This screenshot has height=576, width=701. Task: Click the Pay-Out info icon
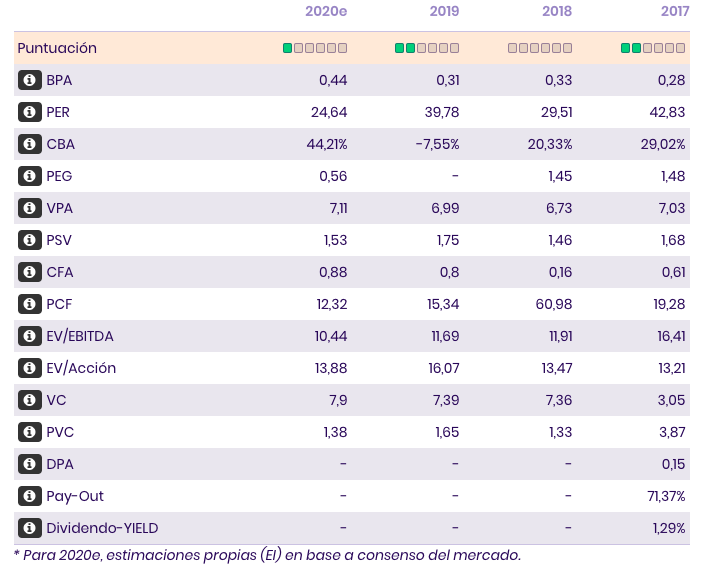30,496
